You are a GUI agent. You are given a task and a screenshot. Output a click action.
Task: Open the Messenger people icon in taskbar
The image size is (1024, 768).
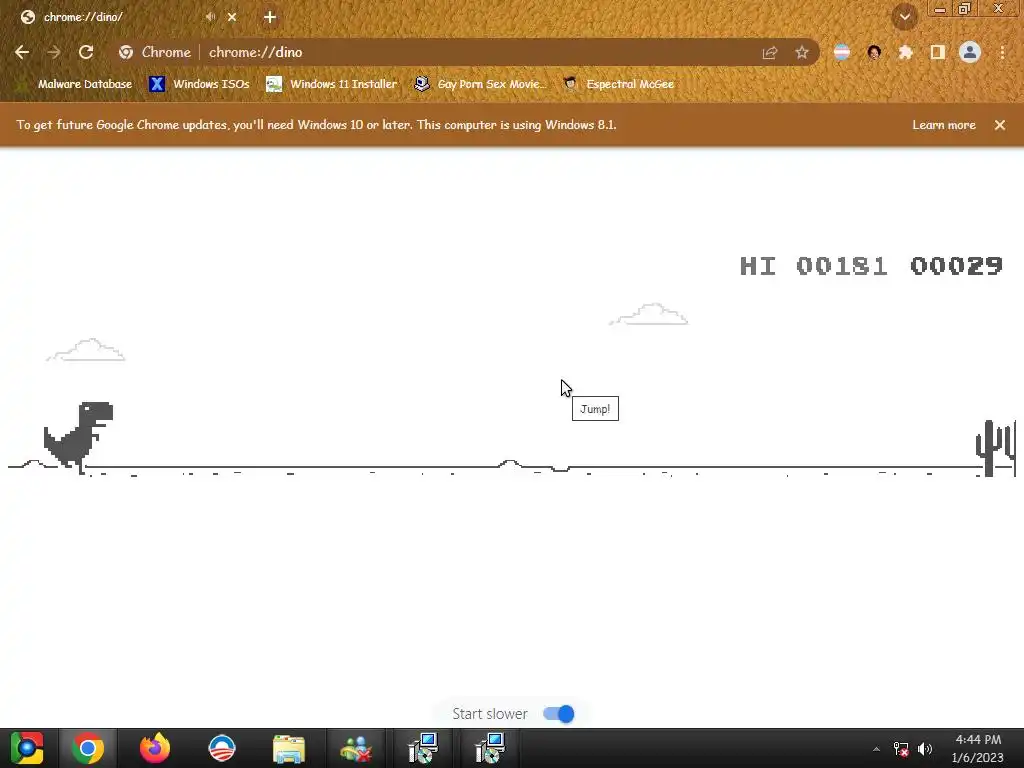[356, 749]
